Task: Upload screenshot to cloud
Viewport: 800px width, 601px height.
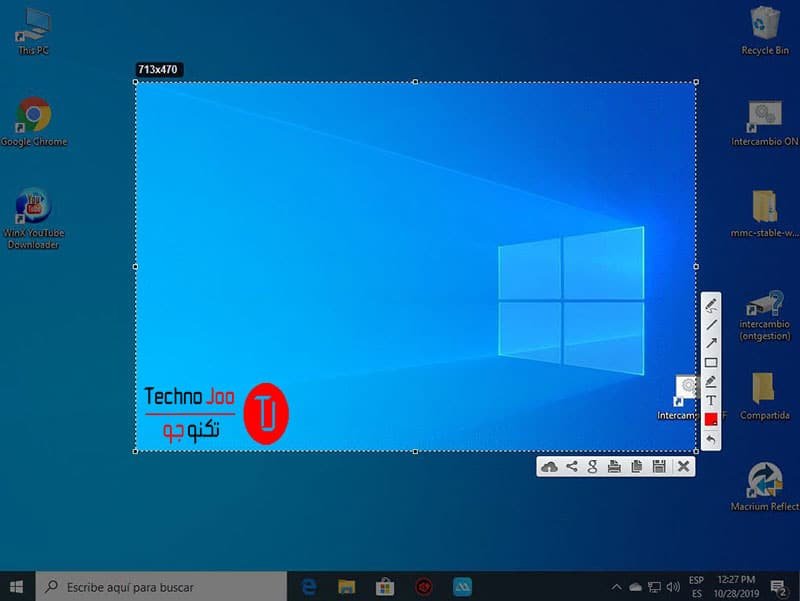Action: click(549, 466)
